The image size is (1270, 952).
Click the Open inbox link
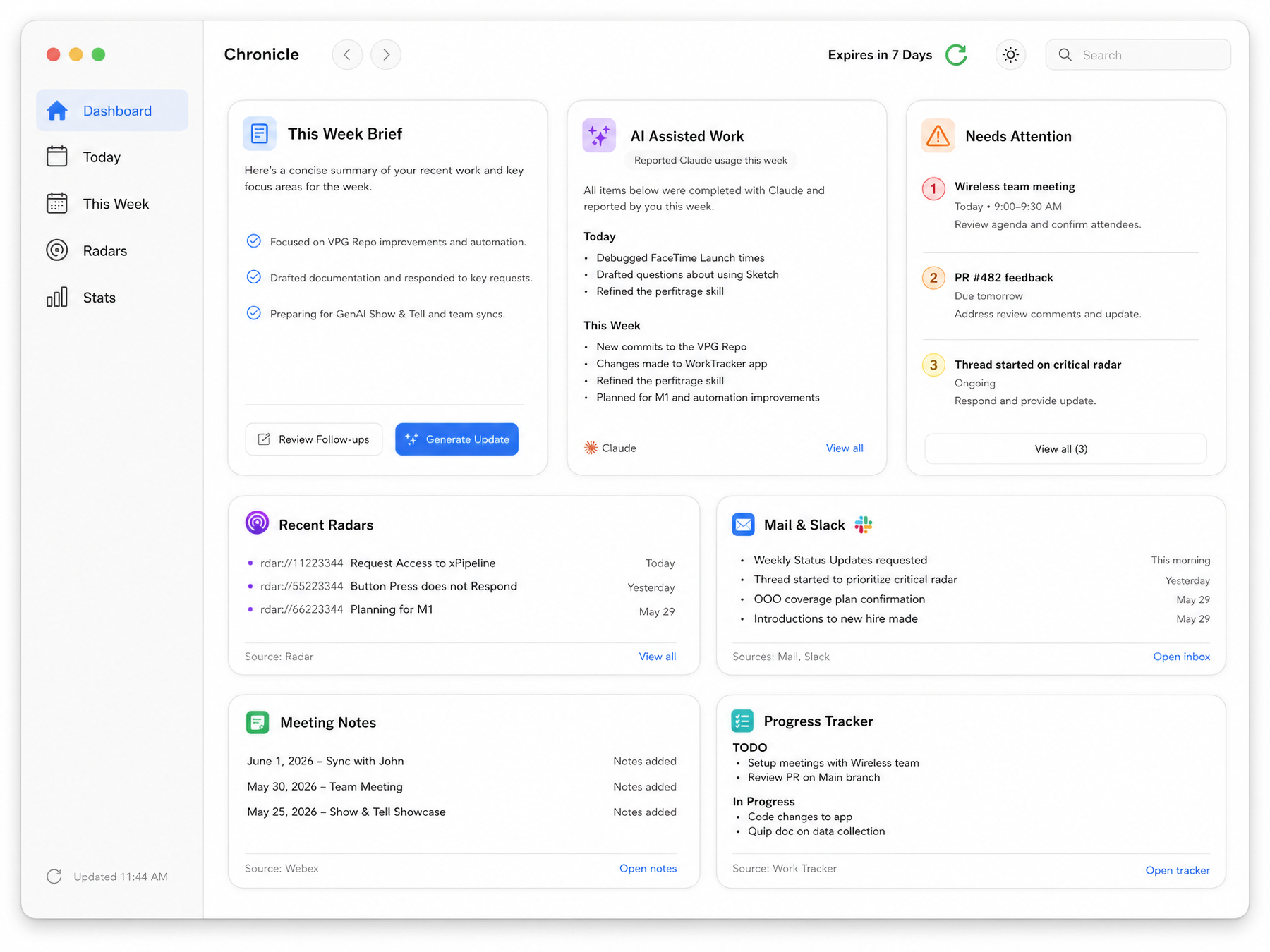(1182, 657)
